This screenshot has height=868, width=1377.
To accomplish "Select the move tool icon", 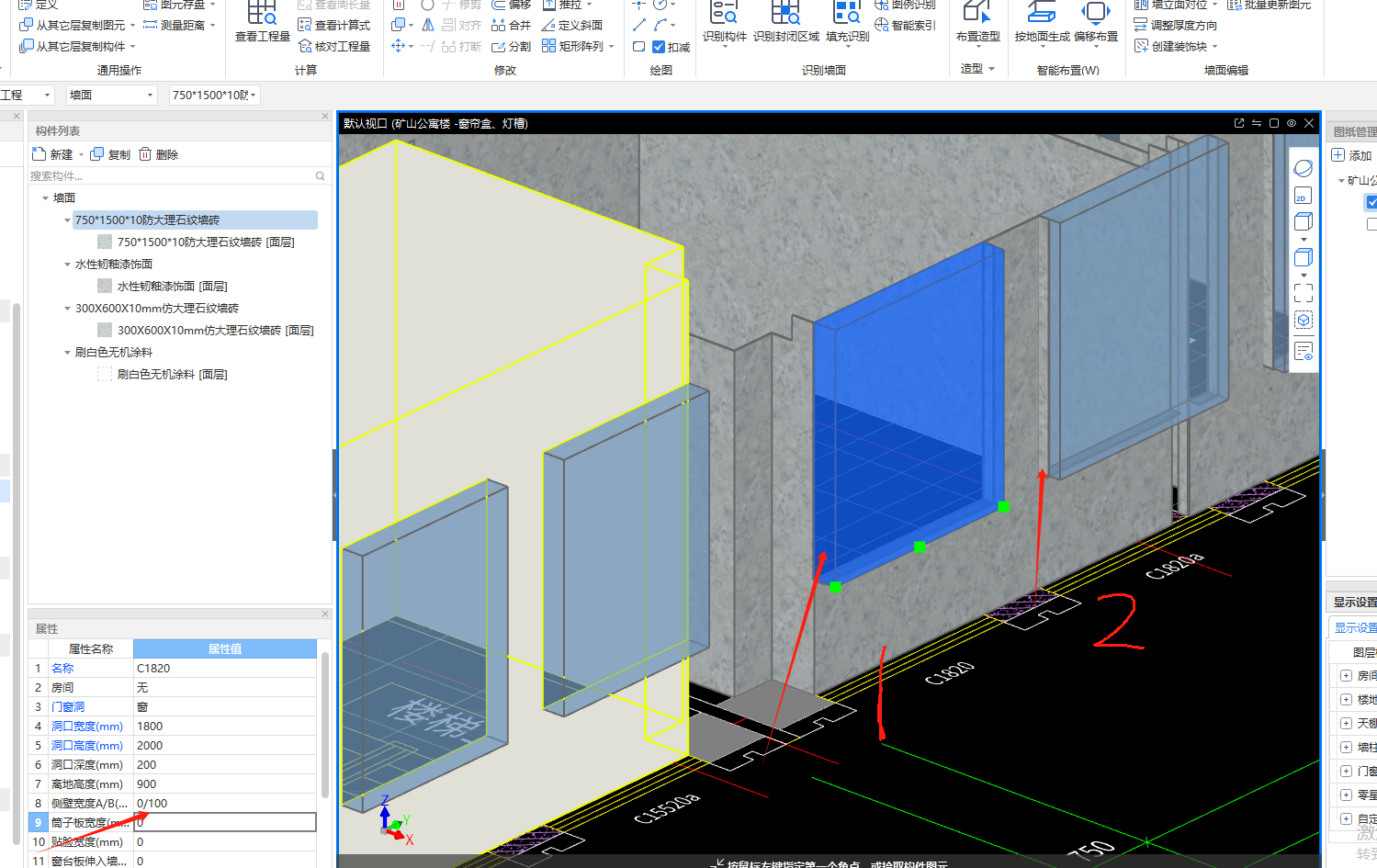I will [398, 46].
